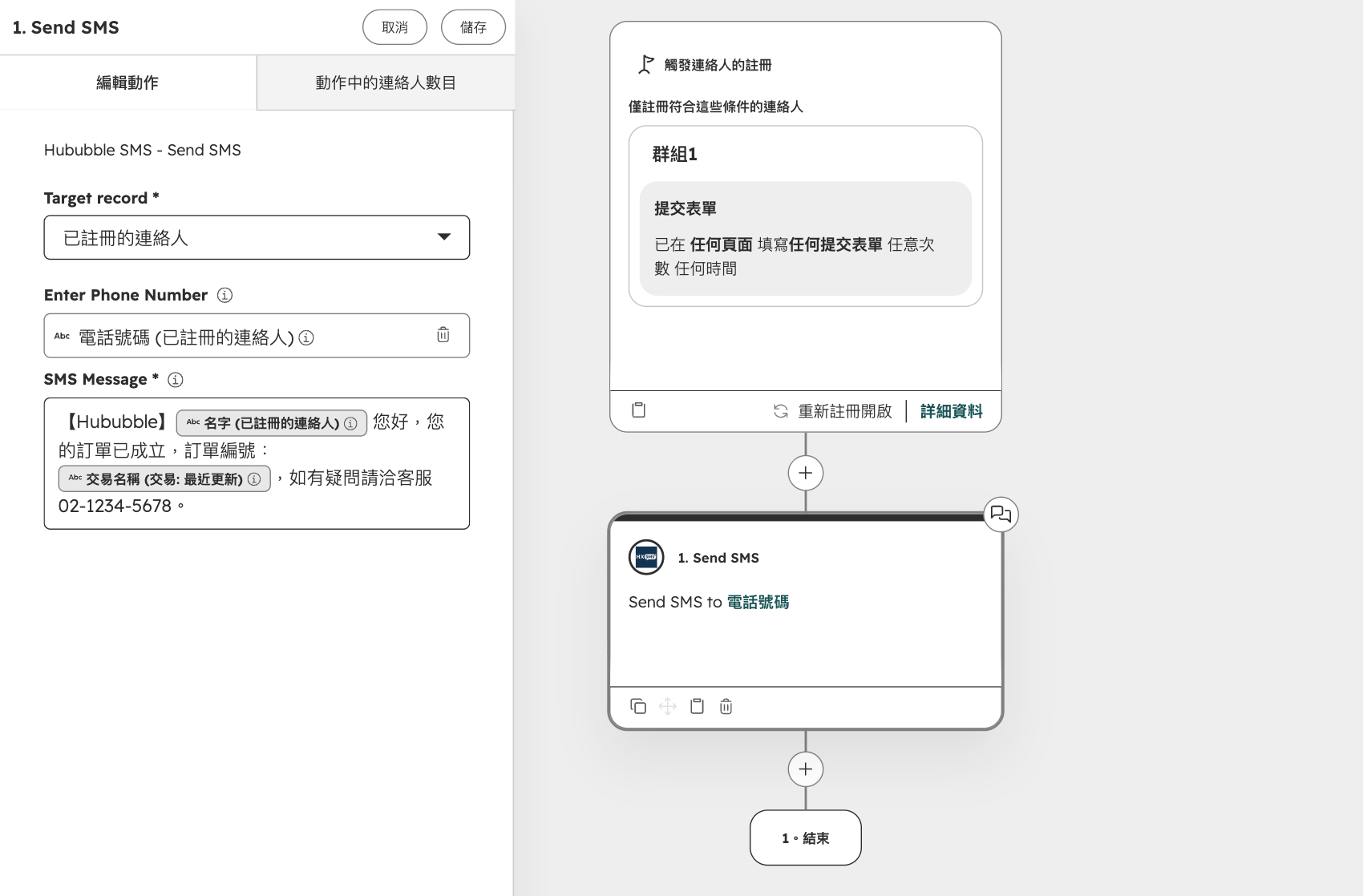Click info icon beside SMS Message label
This screenshot has height=896, width=1363.
[x=176, y=380]
